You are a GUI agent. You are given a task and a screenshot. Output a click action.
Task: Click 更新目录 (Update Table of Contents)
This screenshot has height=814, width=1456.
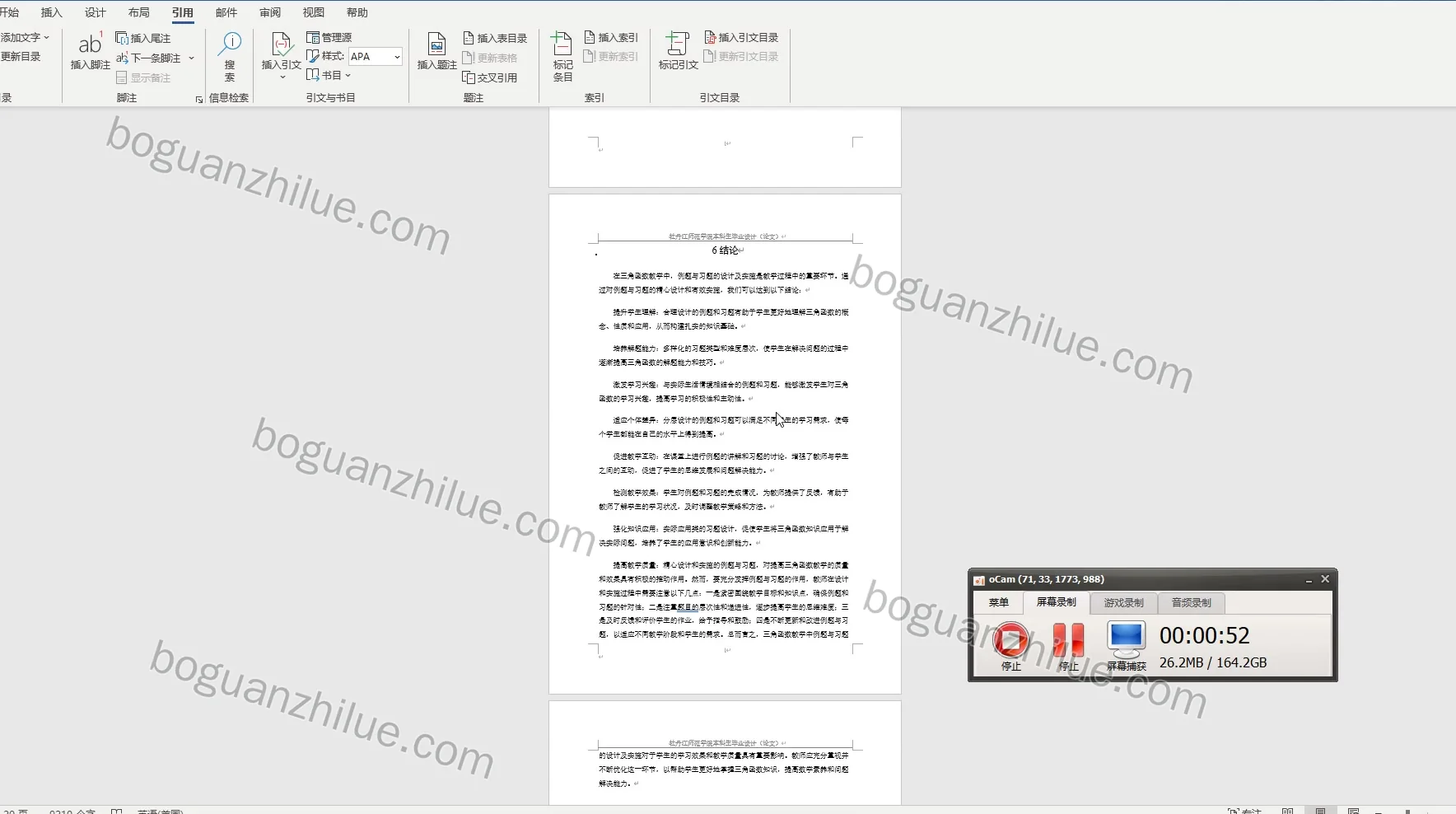21,56
